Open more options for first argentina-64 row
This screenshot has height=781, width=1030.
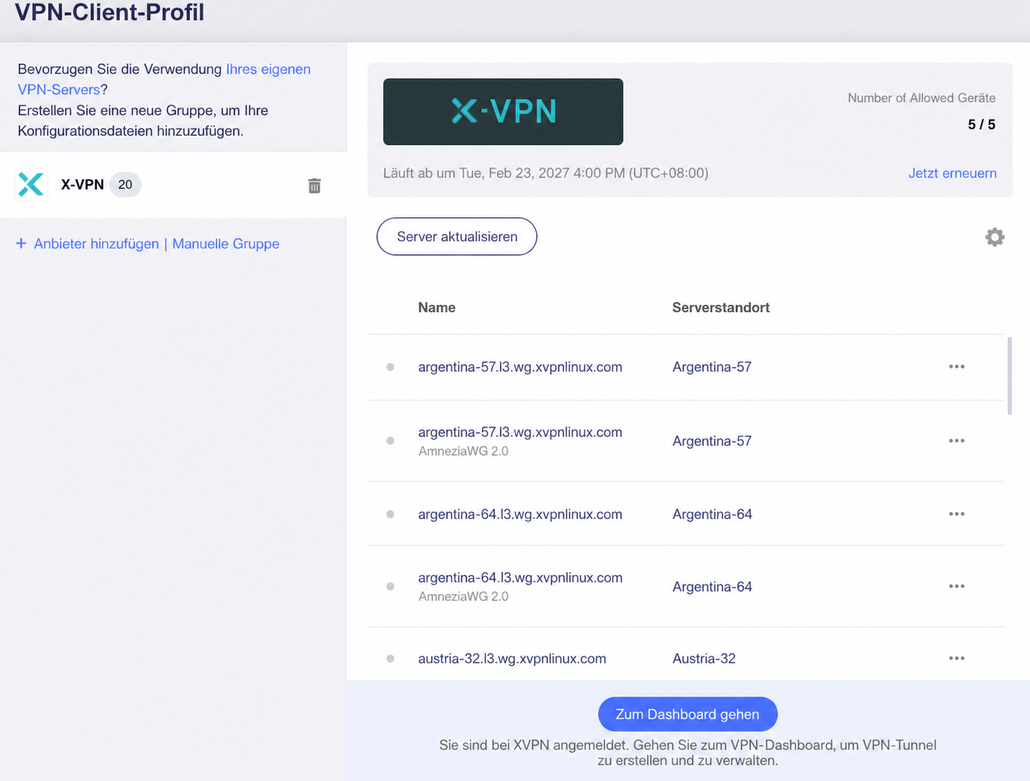pyautogui.click(x=956, y=514)
